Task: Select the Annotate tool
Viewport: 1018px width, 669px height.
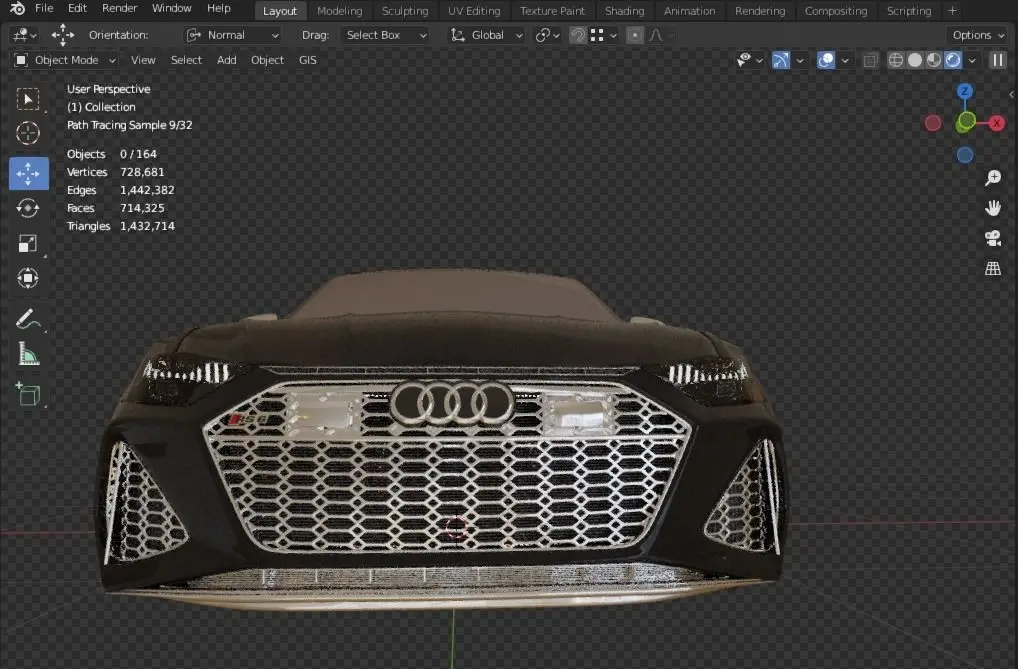Action: click(27, 319)
